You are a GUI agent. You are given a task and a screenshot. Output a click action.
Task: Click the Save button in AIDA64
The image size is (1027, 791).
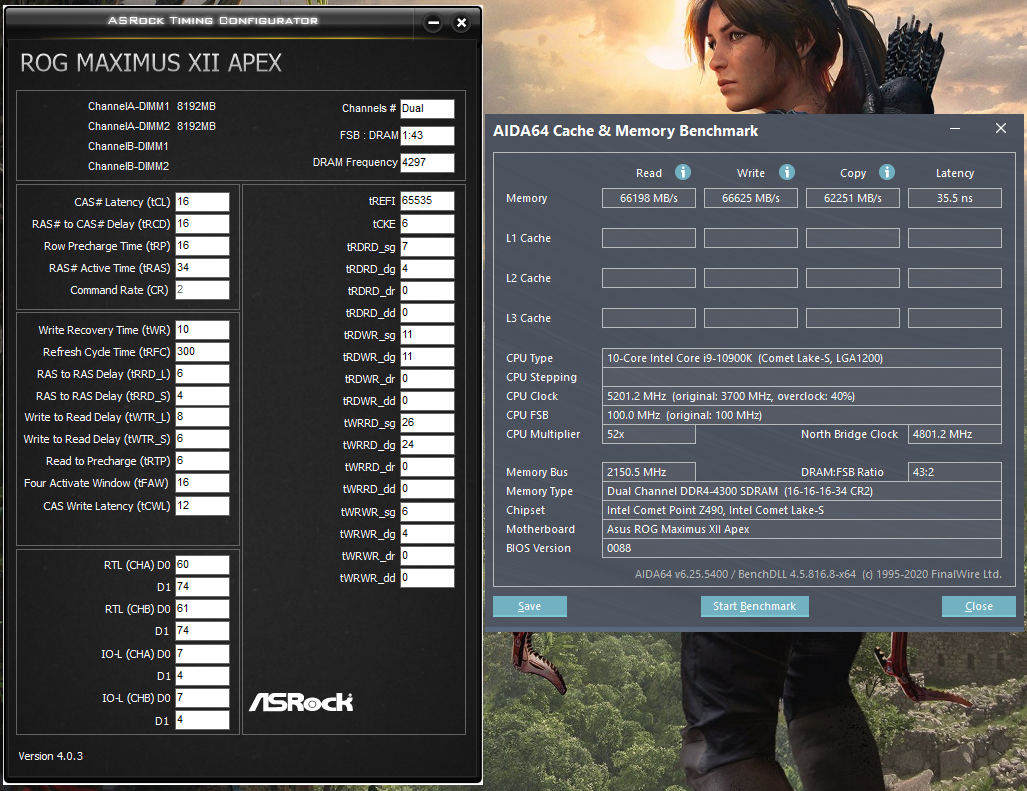530,606
